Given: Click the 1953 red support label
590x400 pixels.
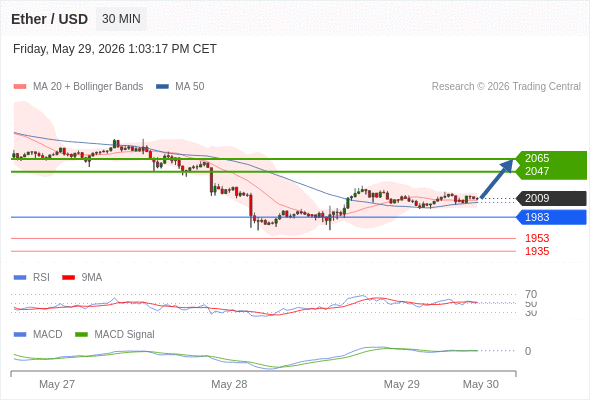Looking at the screenshot, I should click(x=537, y=238).
